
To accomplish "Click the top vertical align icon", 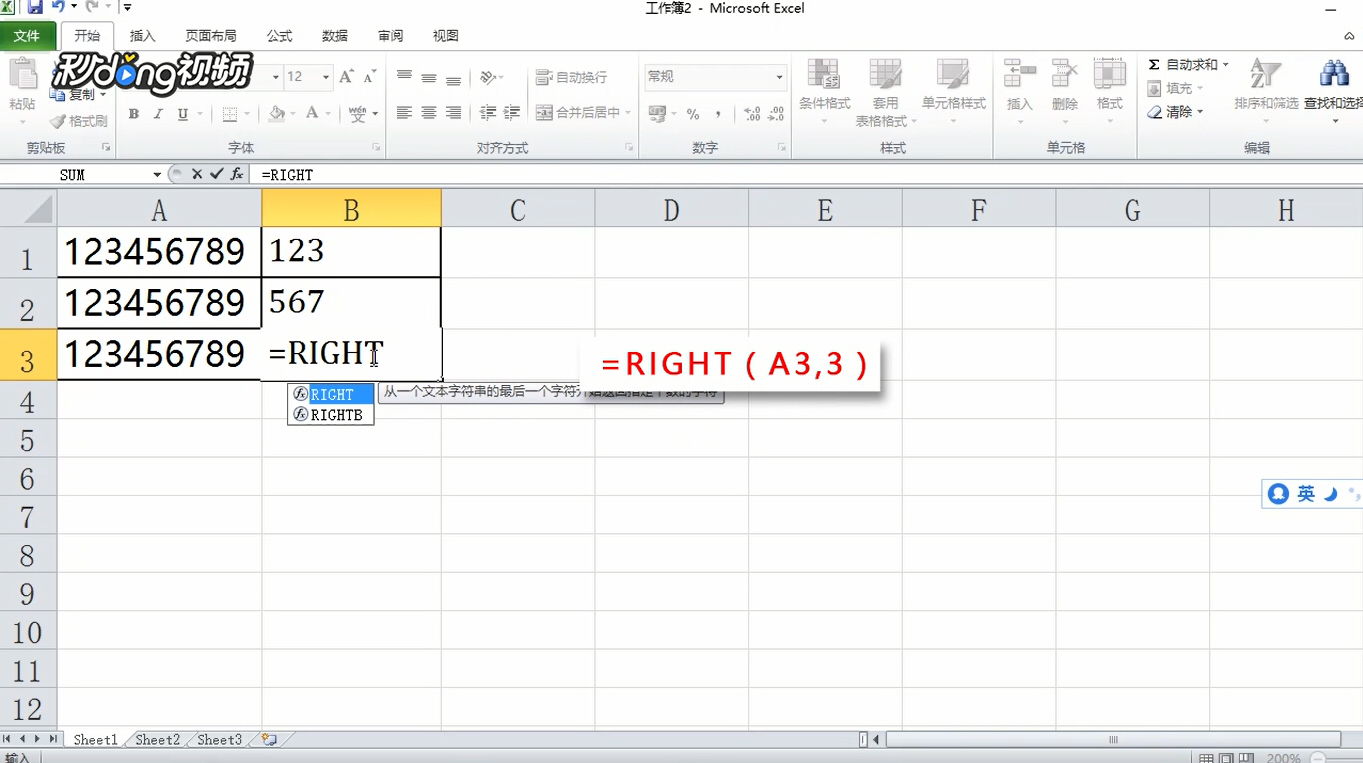I will (x=404, y=77).
